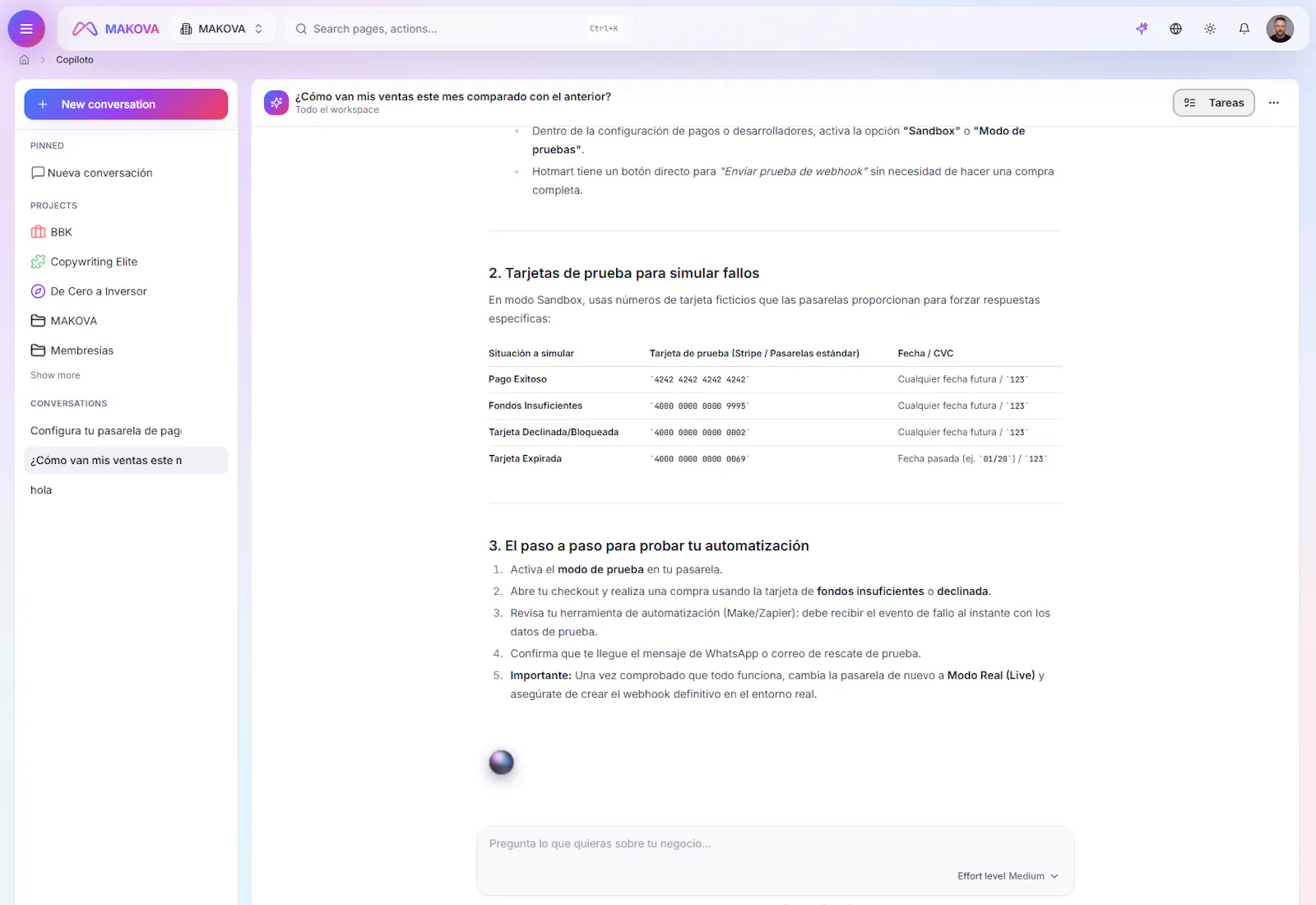Click the Tarjeta Expirada row label
The height and width of the screenshot is (905, 1316).
pos(525,459)
